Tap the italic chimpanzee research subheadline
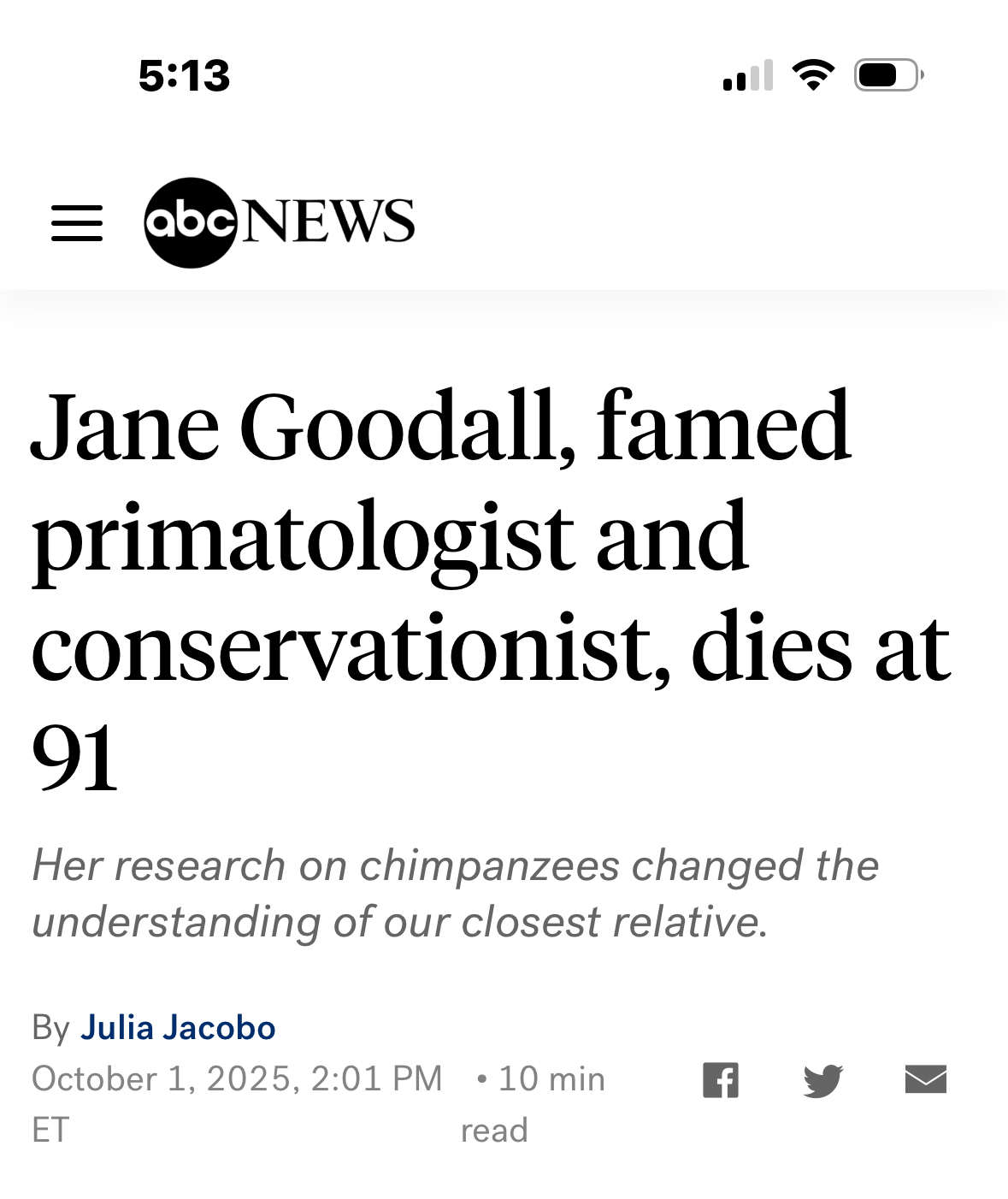Viewport: 1008px width, 1199px height. pyautogui.click(x=455, y=893)
